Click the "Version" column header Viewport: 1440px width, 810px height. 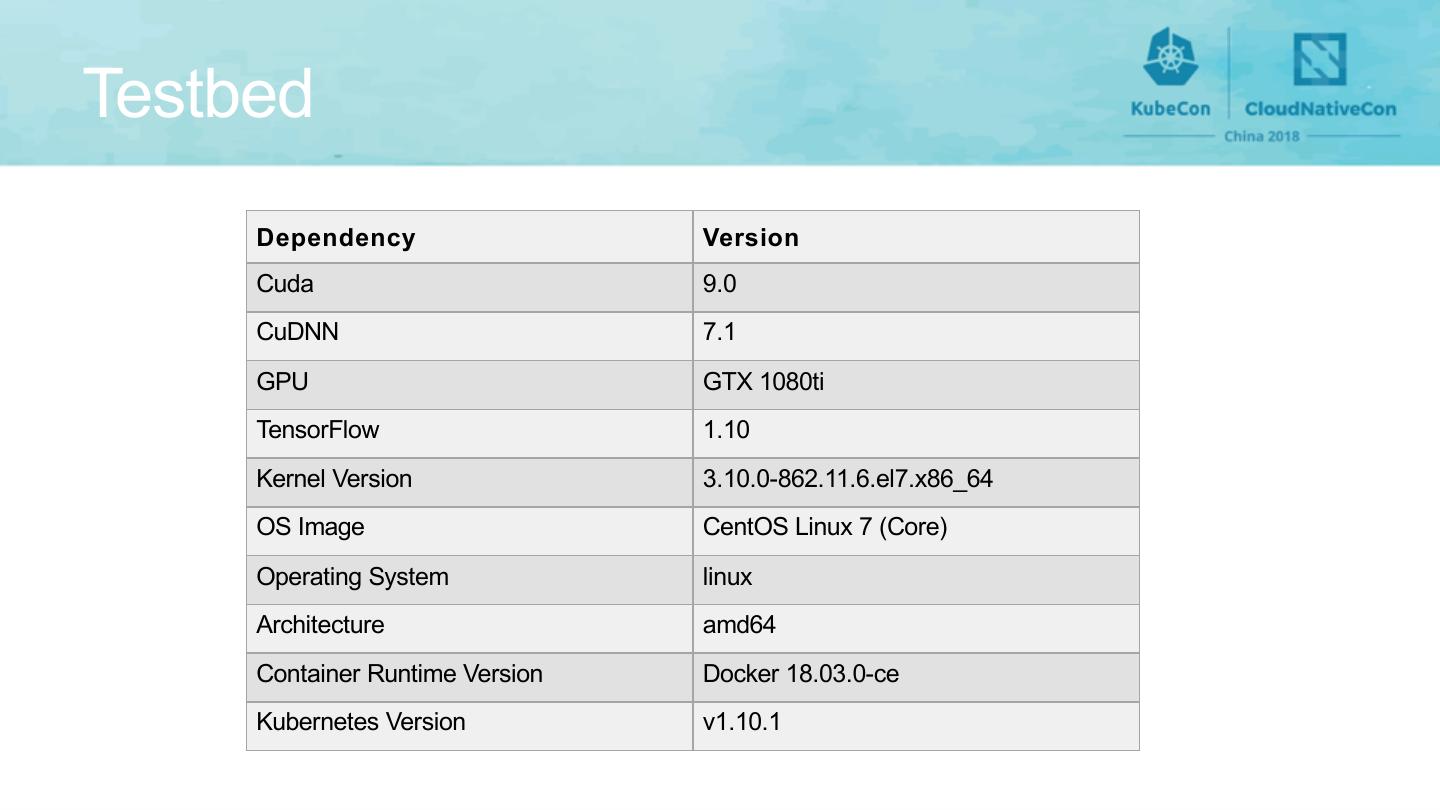click(751, 238)
